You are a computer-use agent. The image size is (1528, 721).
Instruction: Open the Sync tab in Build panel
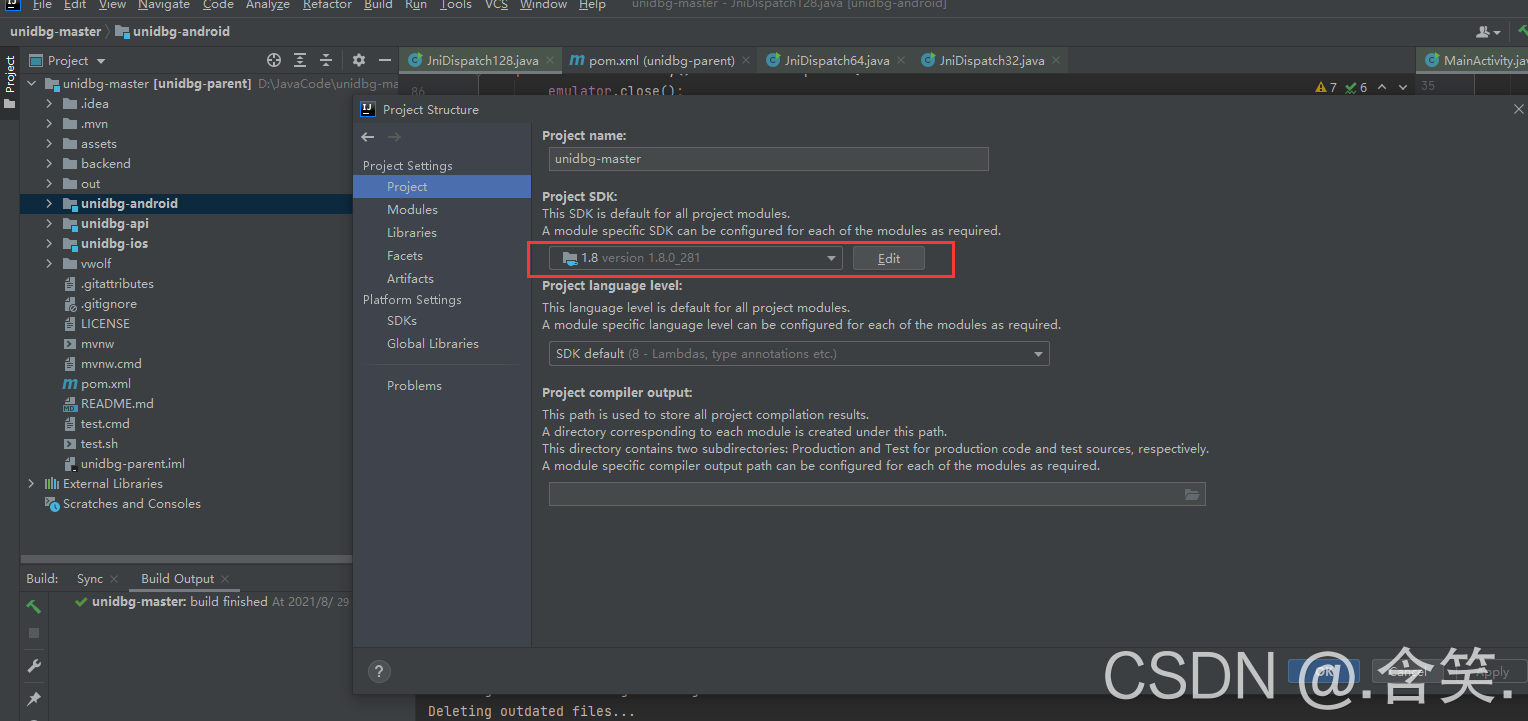click(89, 579)
